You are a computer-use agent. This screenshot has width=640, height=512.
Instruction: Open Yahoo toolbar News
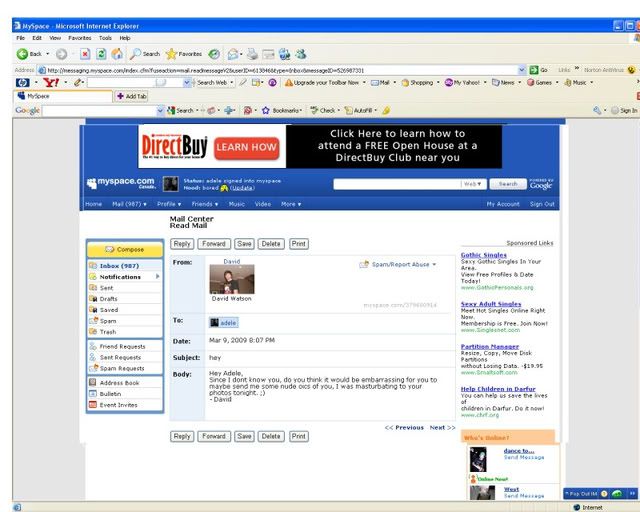tap(503, 82)
